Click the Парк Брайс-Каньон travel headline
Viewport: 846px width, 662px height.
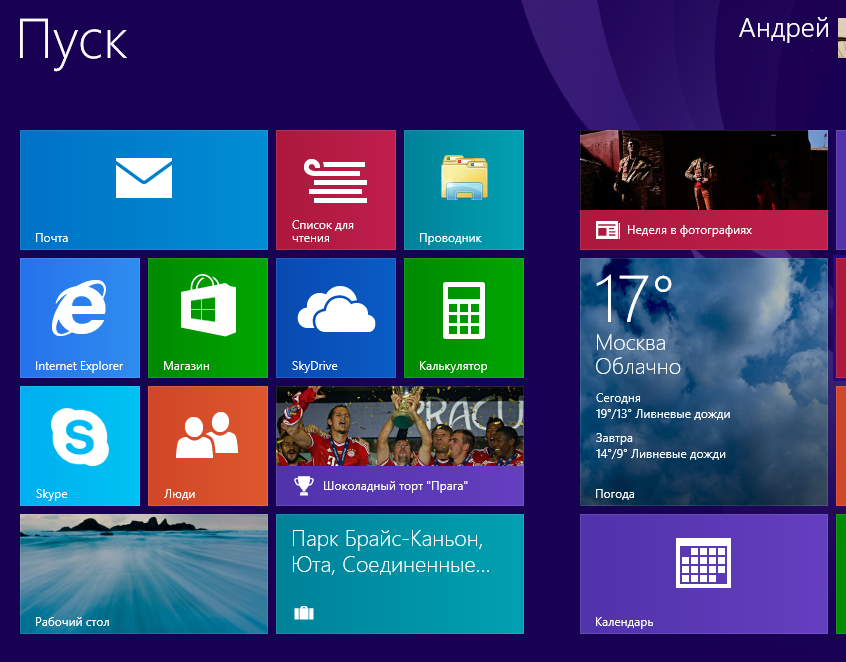pos(391,551)
